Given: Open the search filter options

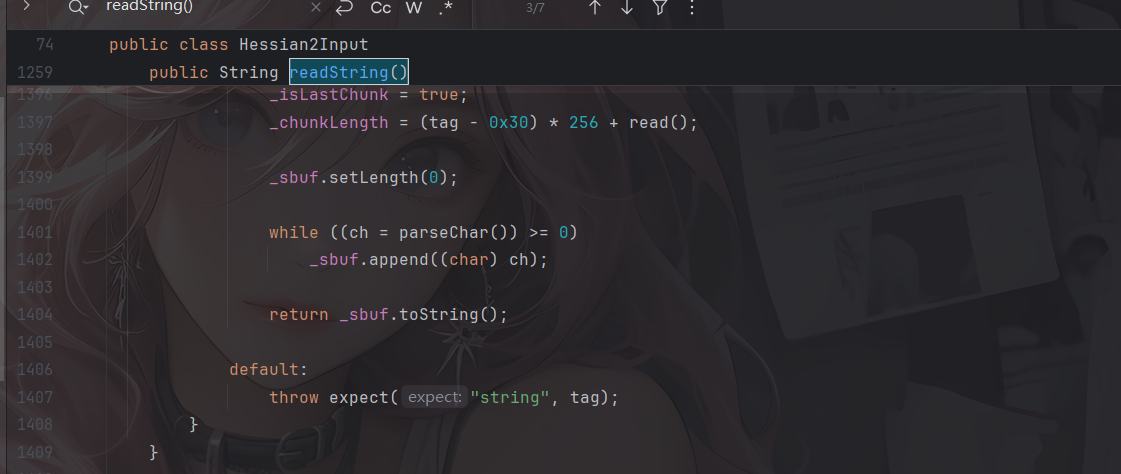Looking at the screenshot, I should (x=660, y=7).
